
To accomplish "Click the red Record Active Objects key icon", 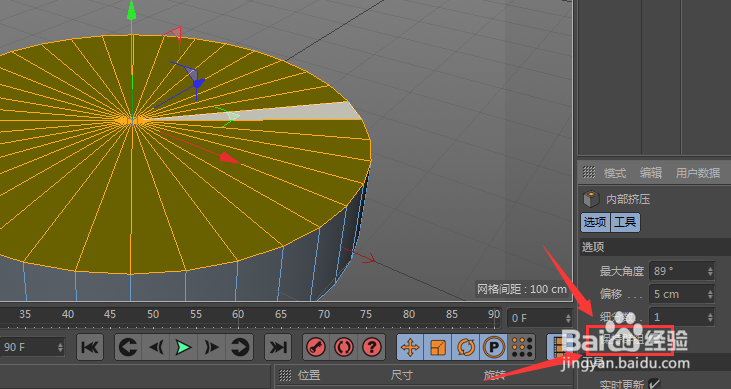I will click(317, 347).
